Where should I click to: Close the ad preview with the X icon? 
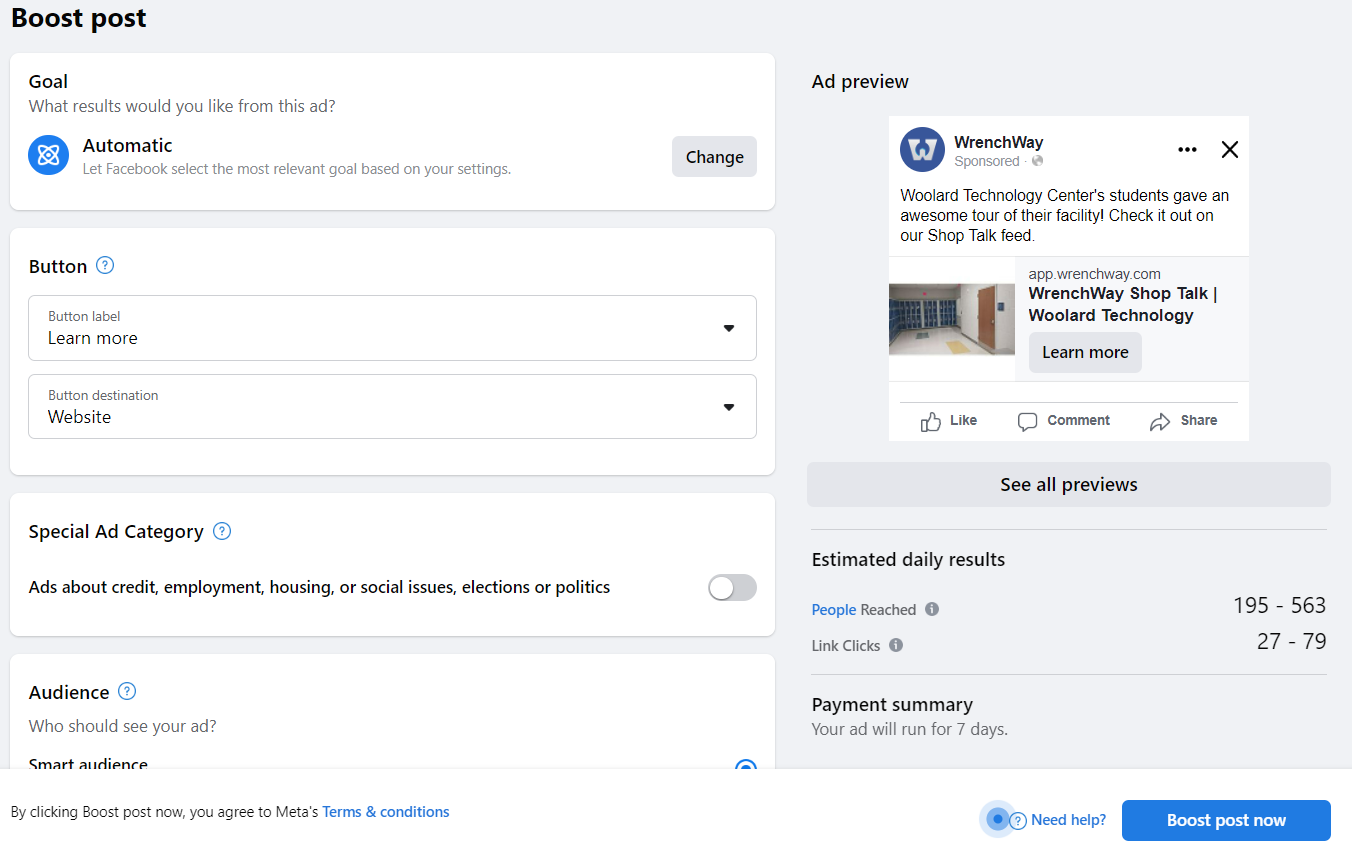(x=1230, y=150)
